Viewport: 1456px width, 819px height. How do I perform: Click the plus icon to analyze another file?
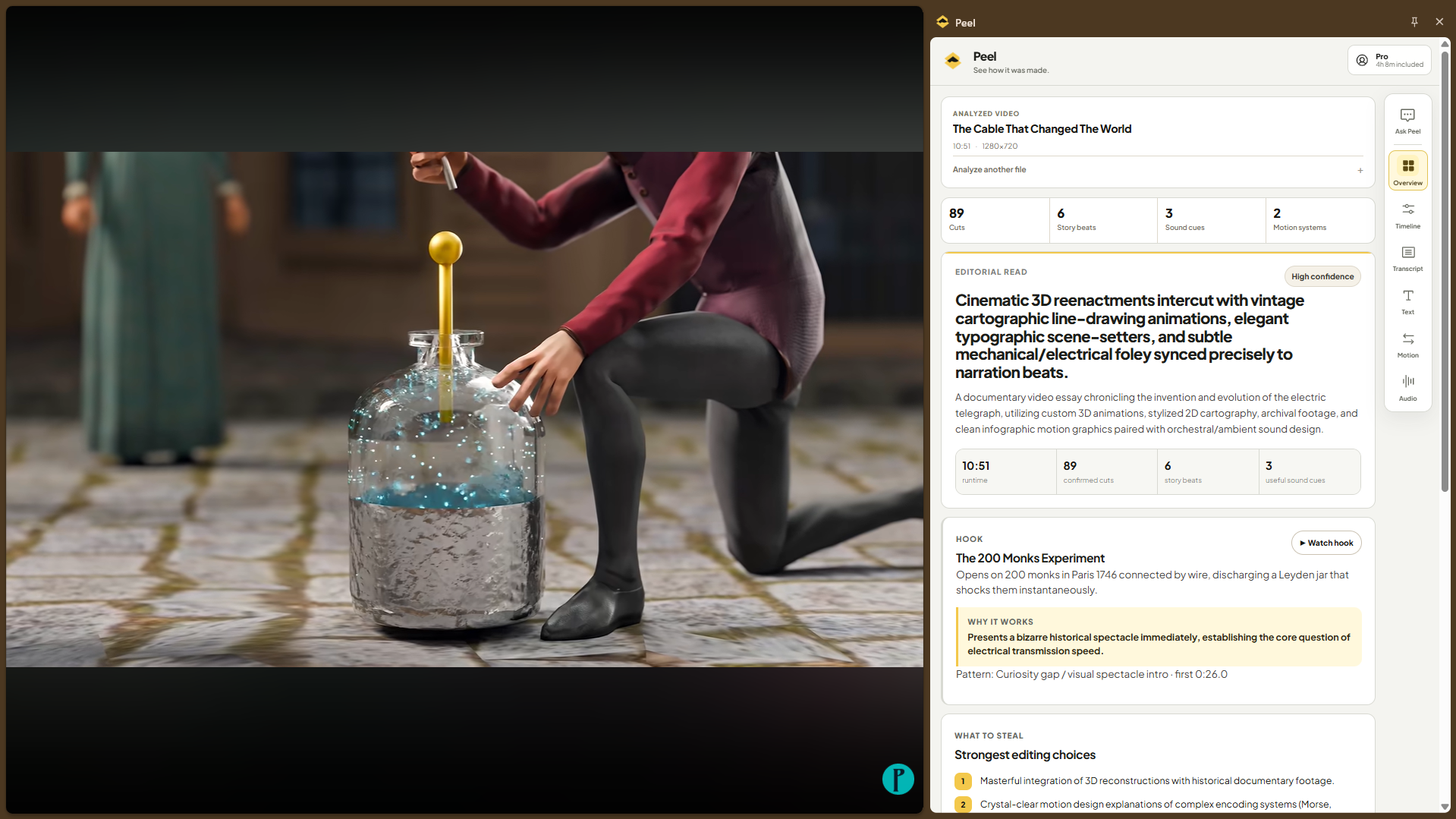click(x=1360, y=170)
